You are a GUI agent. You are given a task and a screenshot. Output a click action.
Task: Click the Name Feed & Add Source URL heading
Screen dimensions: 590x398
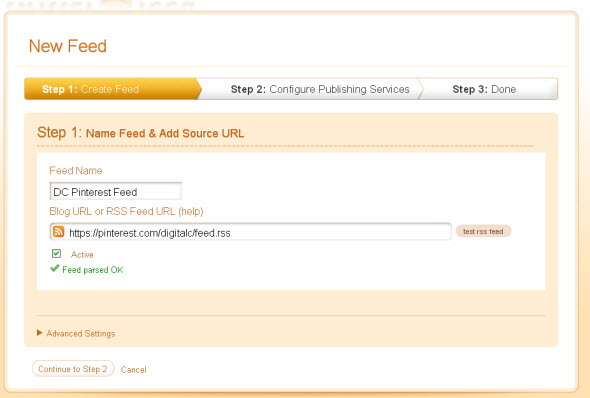point(165,134)
